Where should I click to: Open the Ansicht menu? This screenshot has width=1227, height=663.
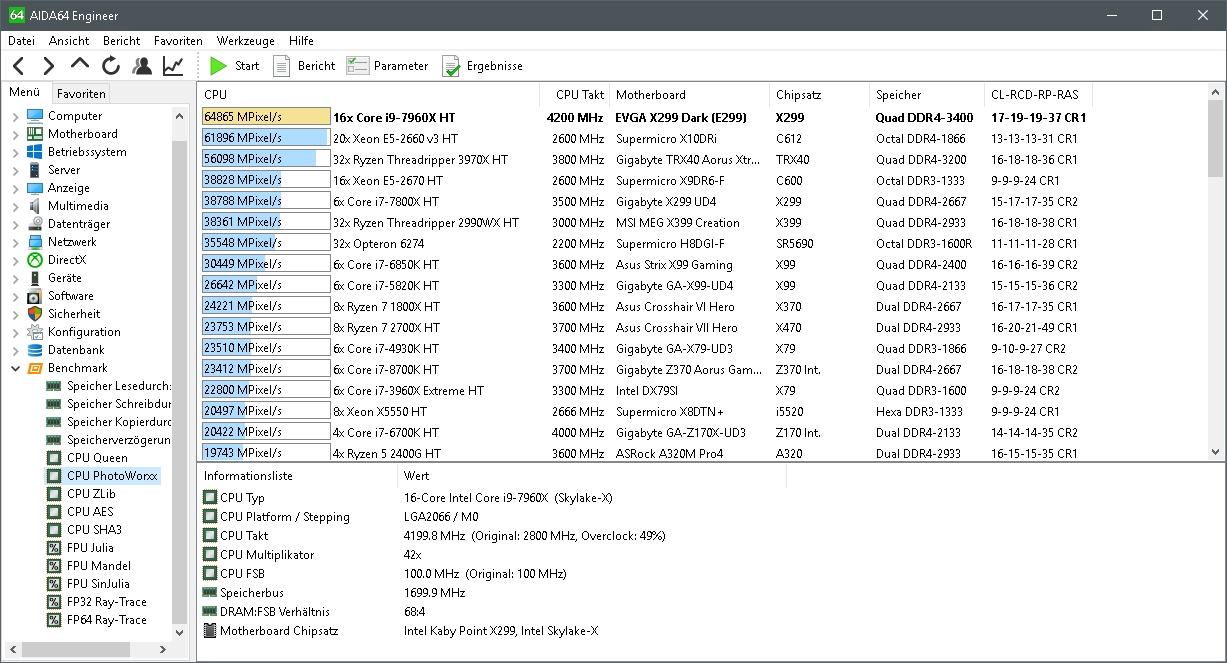[69, 41]
